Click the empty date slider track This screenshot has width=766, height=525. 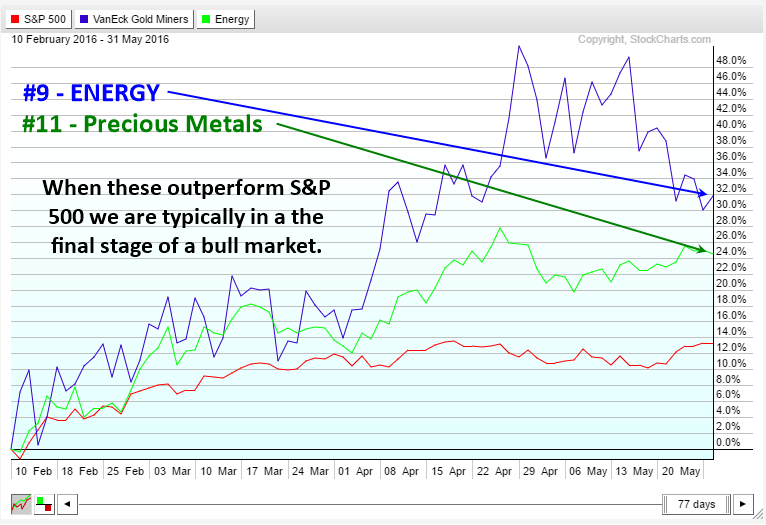(x=370, y=503)
